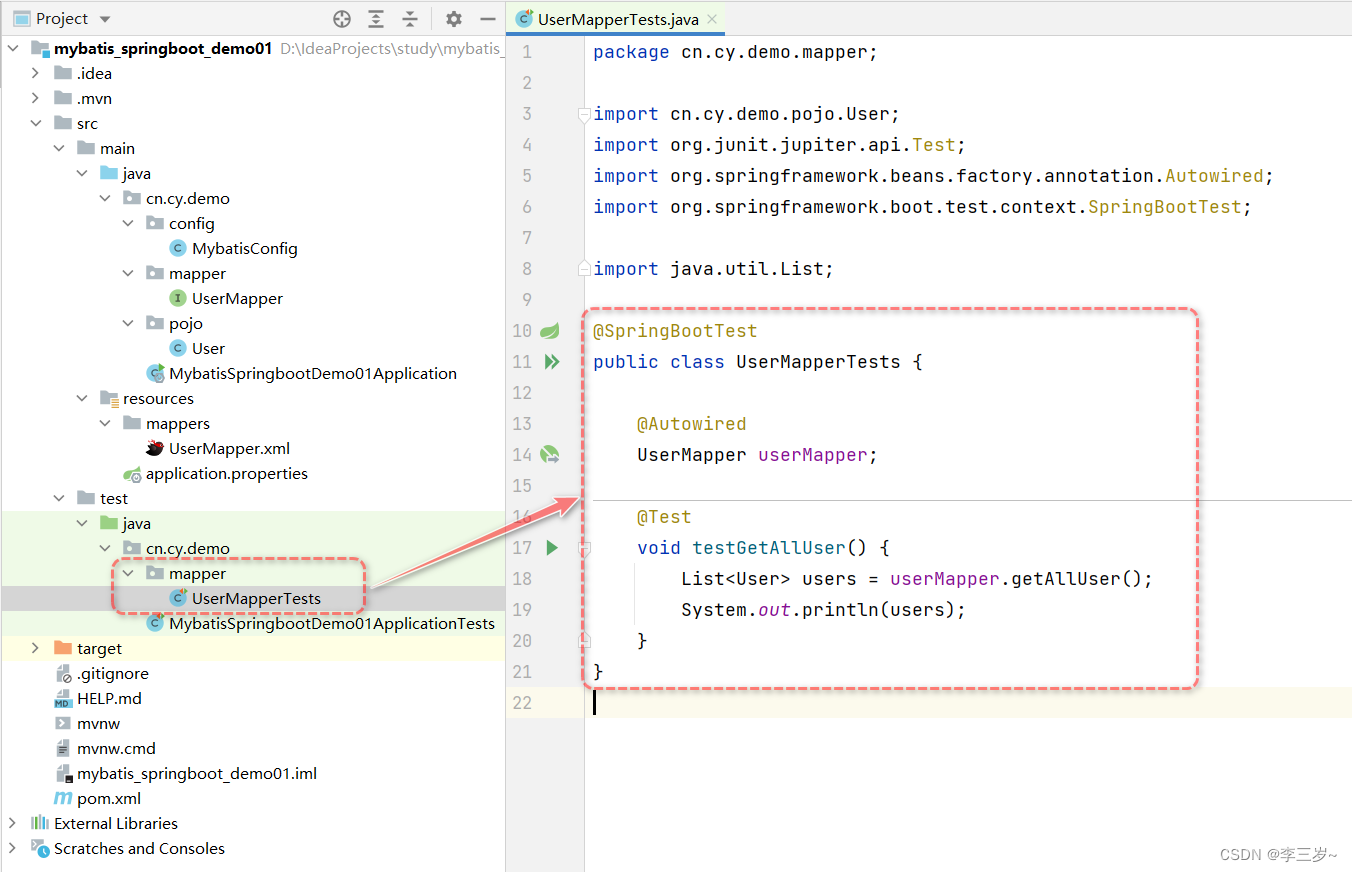Select the UserMapperTests.java editor tab
Screen dimensions: 1352x872
pyautogui.click(x=617, y=19)
